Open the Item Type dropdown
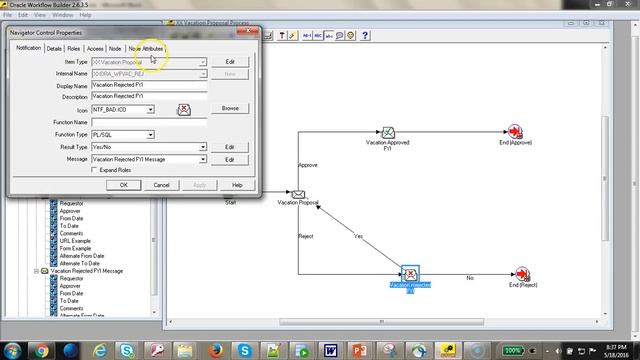640x360 pixels. (203, 62)
